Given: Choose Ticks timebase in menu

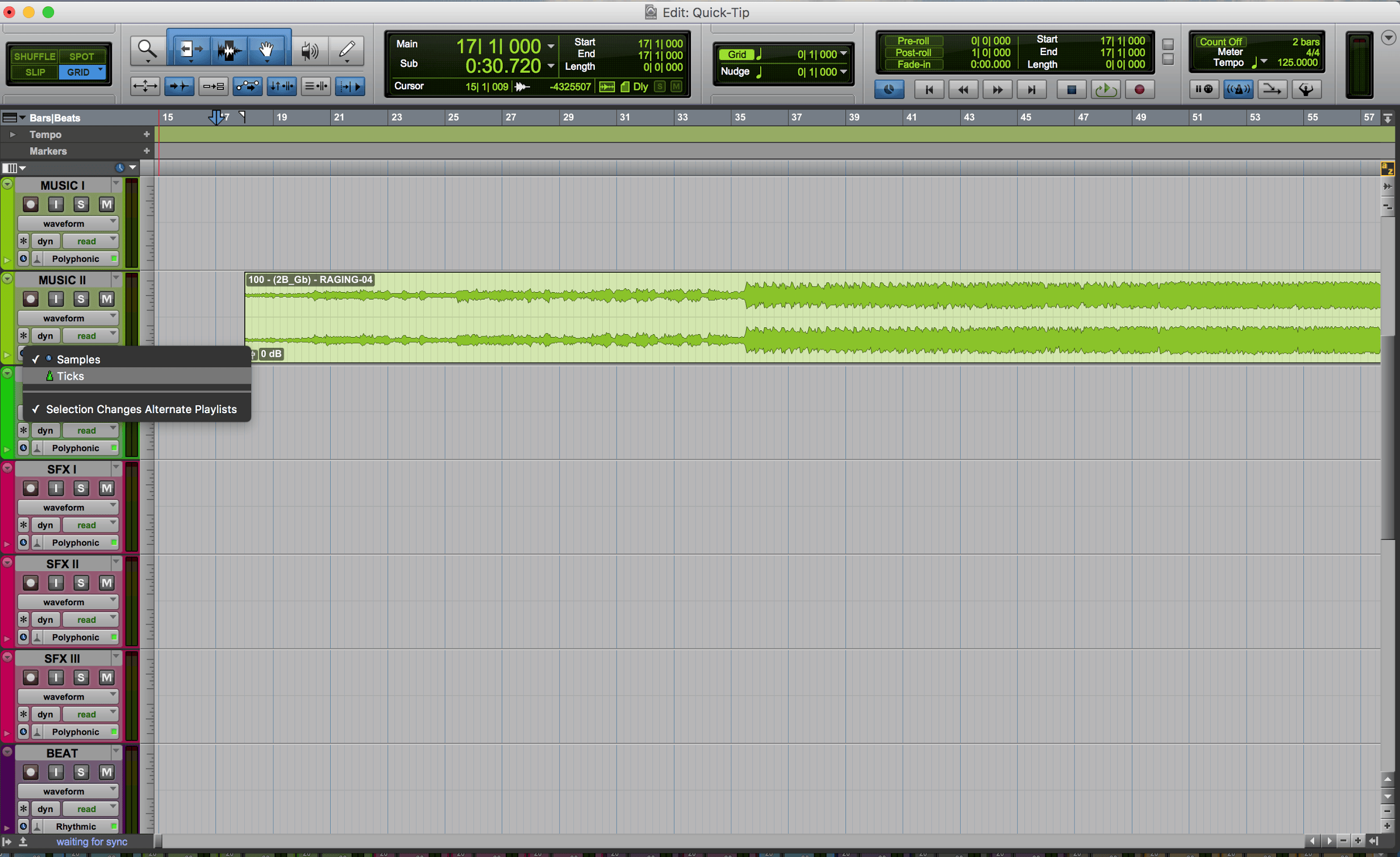Looking at the screenshot, I should click(x=136, y=376).
